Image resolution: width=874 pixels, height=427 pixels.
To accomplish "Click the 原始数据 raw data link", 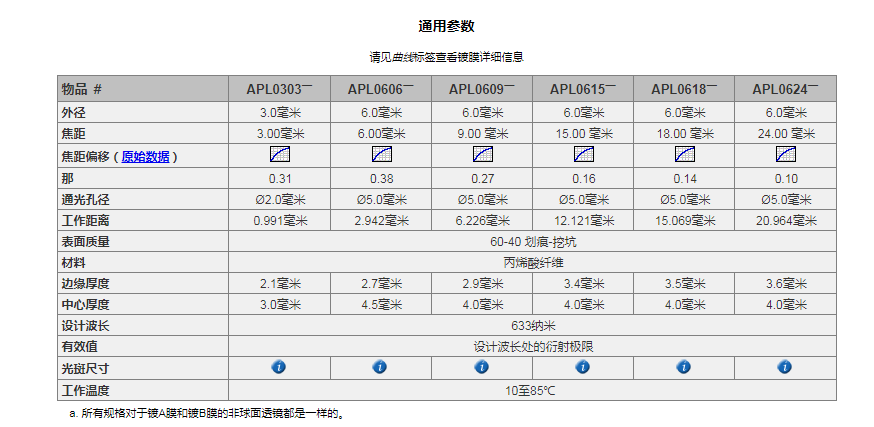I will pos(145,157).
